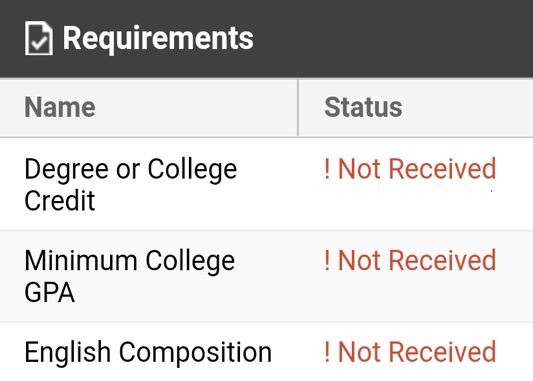Click the word Composition in the third row
Screen dimensions: 533x381
pos(195,352)
